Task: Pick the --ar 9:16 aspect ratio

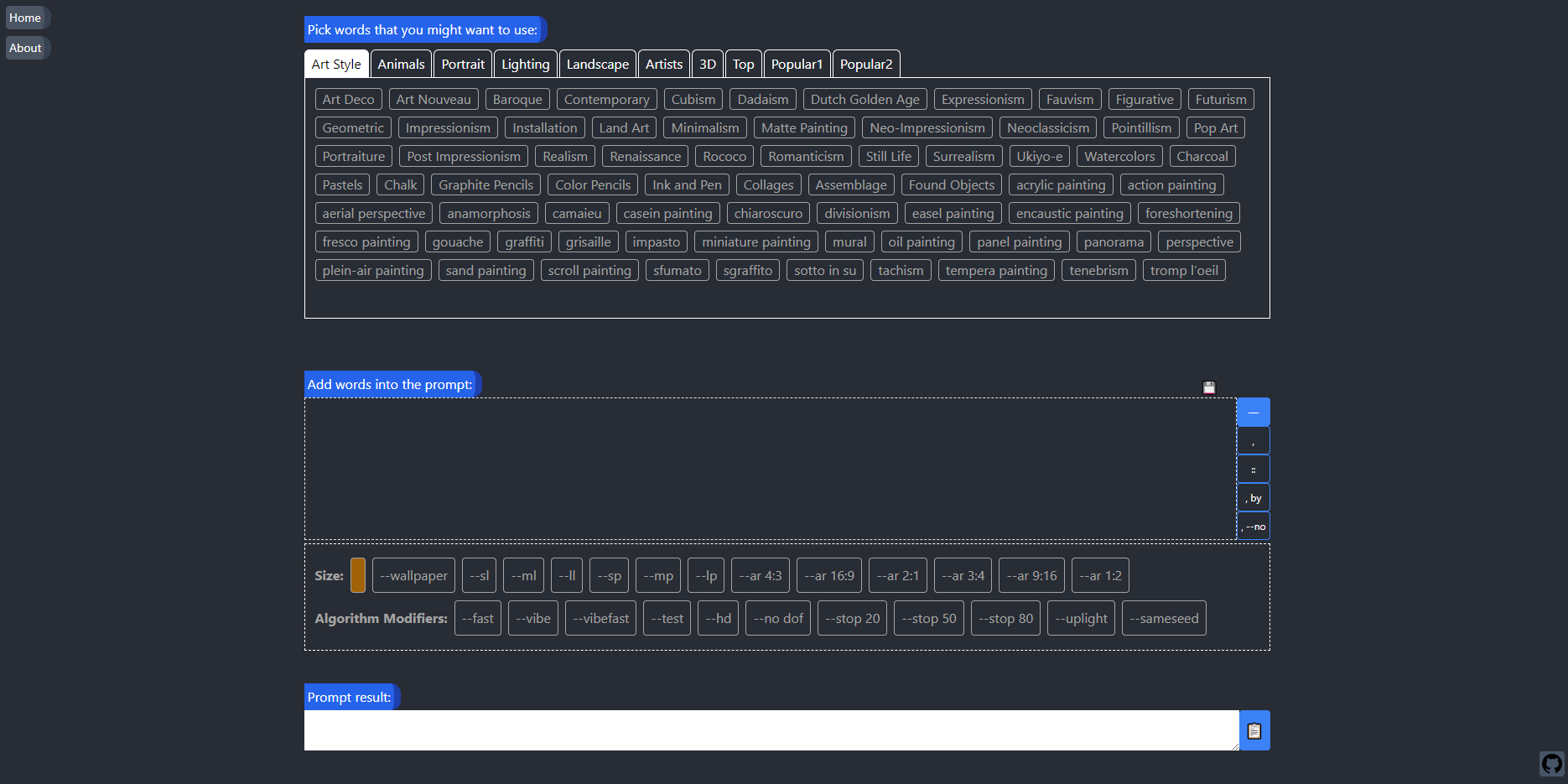Action: click(1031, 575)
